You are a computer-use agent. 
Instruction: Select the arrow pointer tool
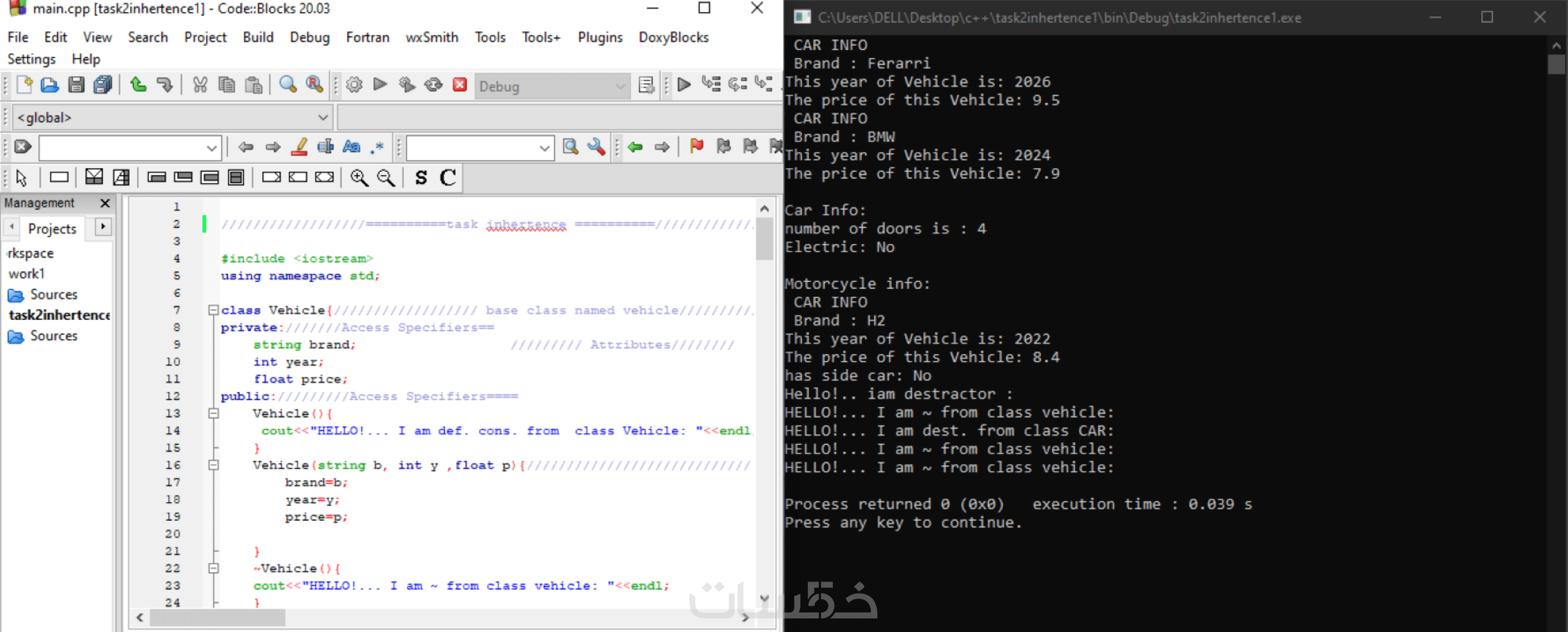click(x=21, y=178)
